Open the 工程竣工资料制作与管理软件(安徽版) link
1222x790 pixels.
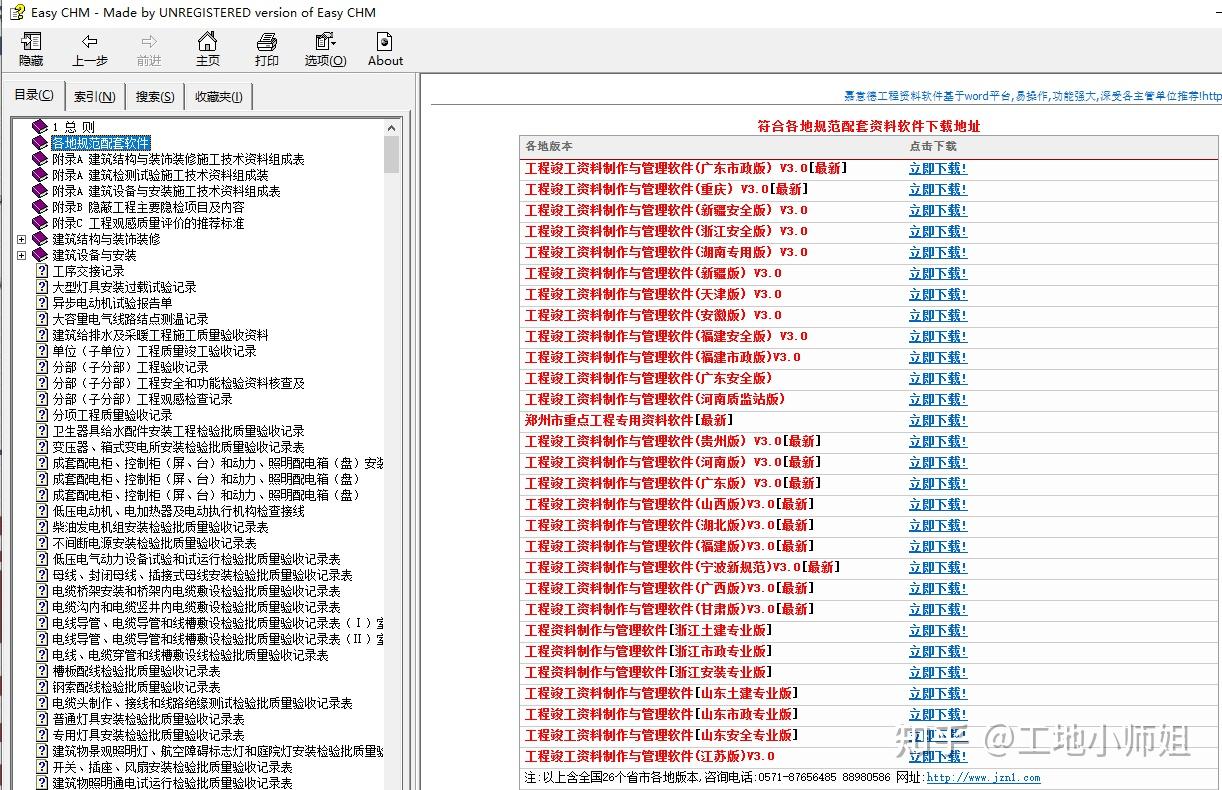[654, 315]
